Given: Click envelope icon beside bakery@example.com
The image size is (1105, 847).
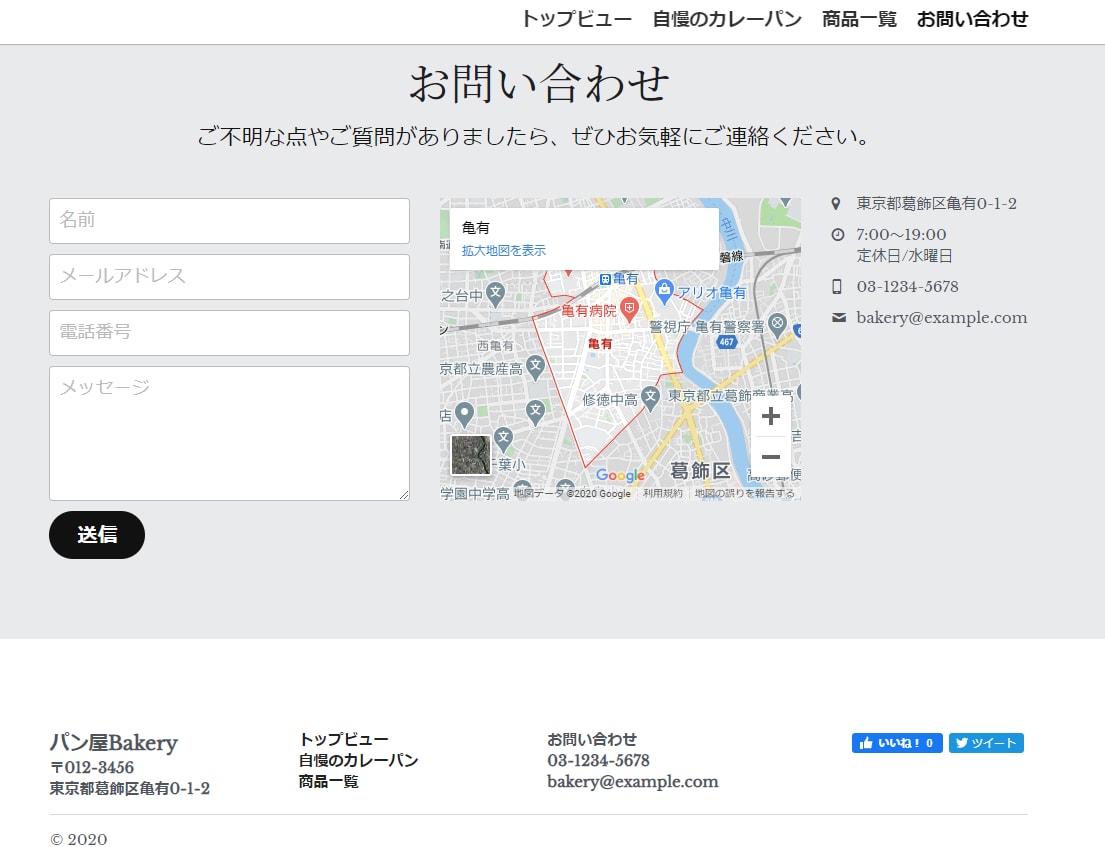Looking at the screenshot, I should click(x=838, y=318).
